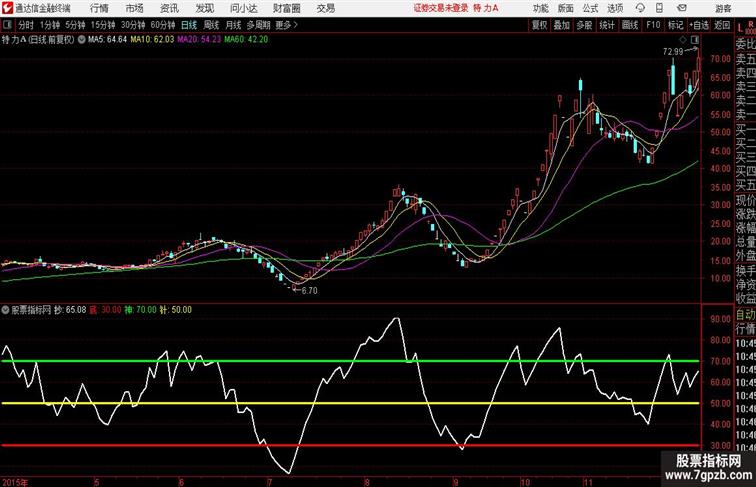
Task: Click the 叠加 overlay button
Action: pyautogui.click(x=562, y=25)
